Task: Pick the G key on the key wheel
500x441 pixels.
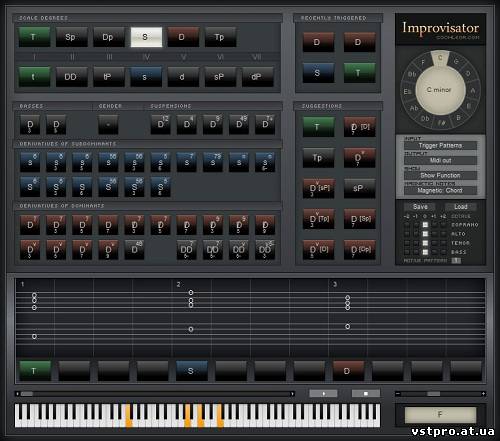Action: (456, 61)
